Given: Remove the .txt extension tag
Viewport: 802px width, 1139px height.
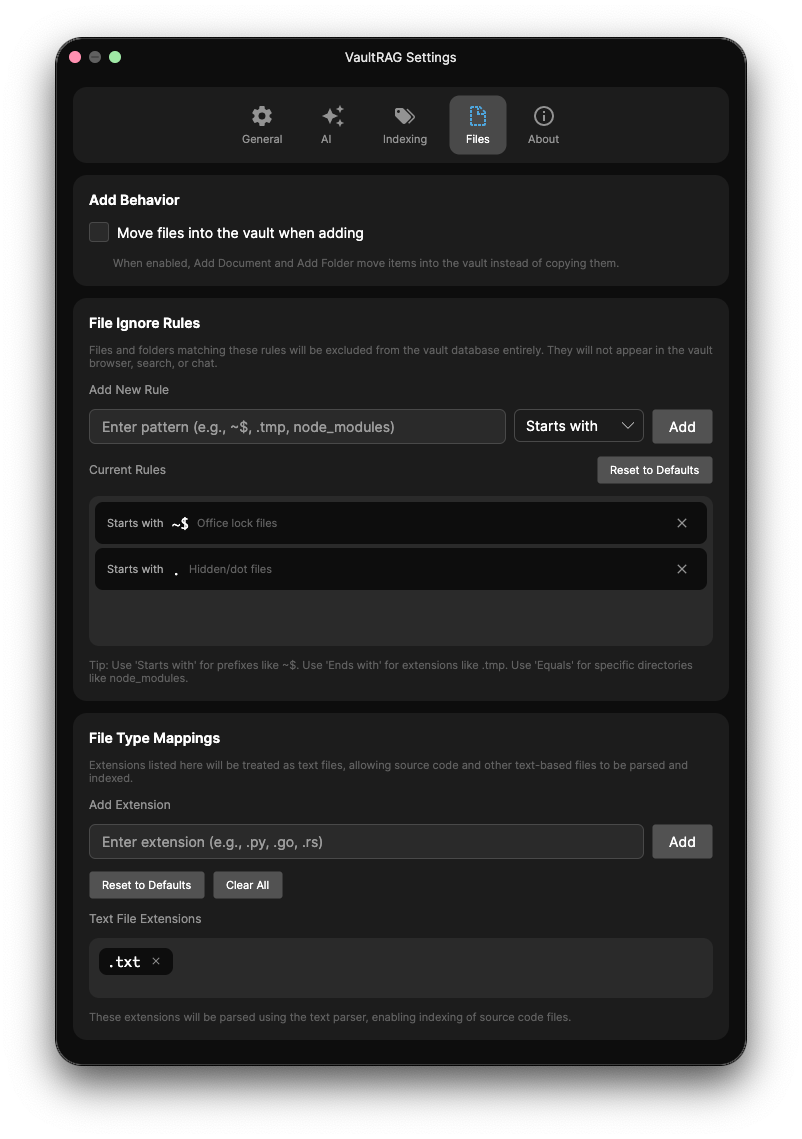Looking at the screenshot, I should 155,961.
